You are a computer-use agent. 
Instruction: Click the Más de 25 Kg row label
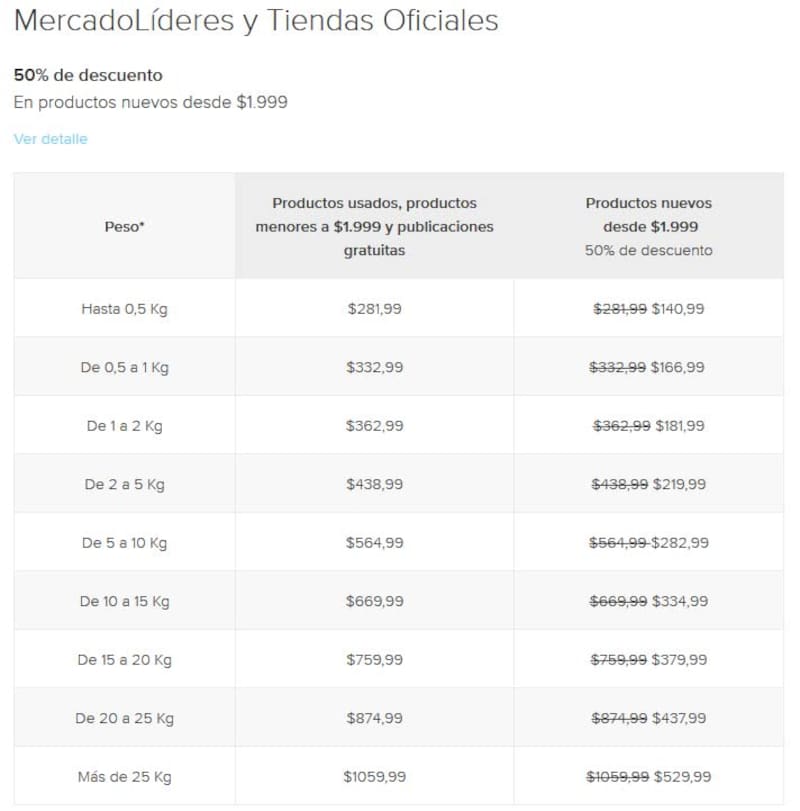click(124, 777)
